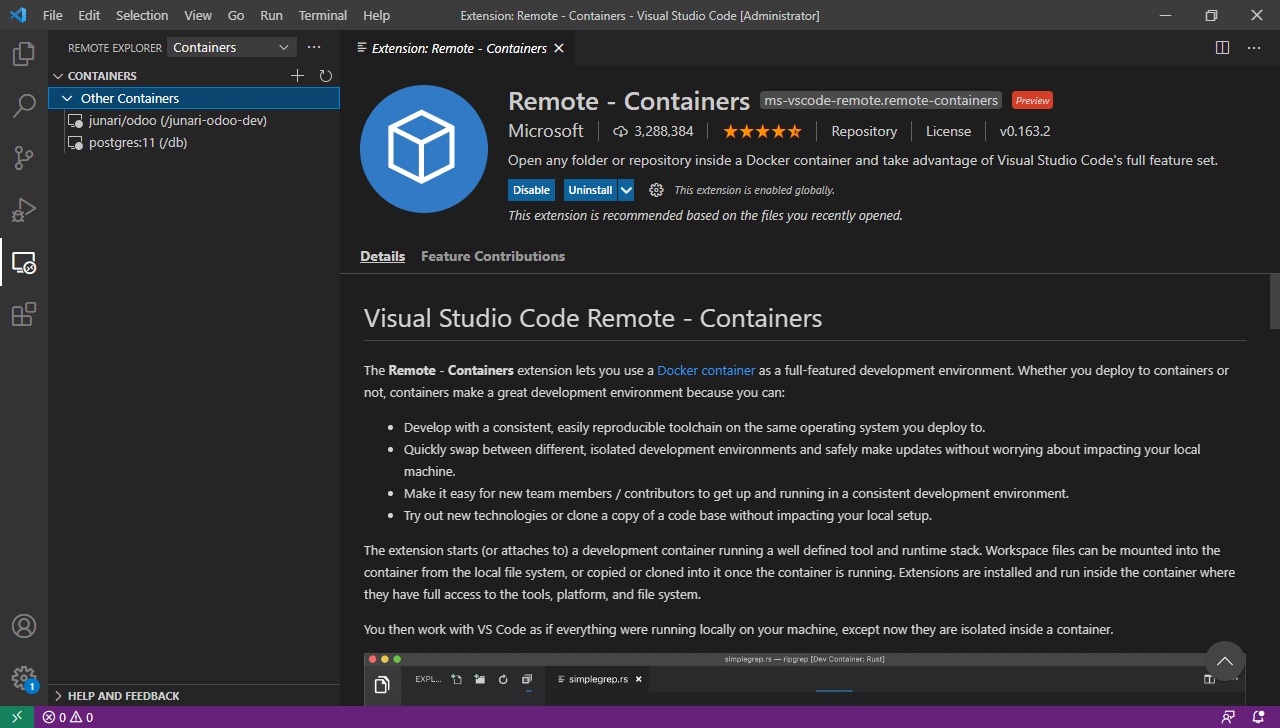Open the Help menu
The image size is (1280, 728).
point(376,15)
